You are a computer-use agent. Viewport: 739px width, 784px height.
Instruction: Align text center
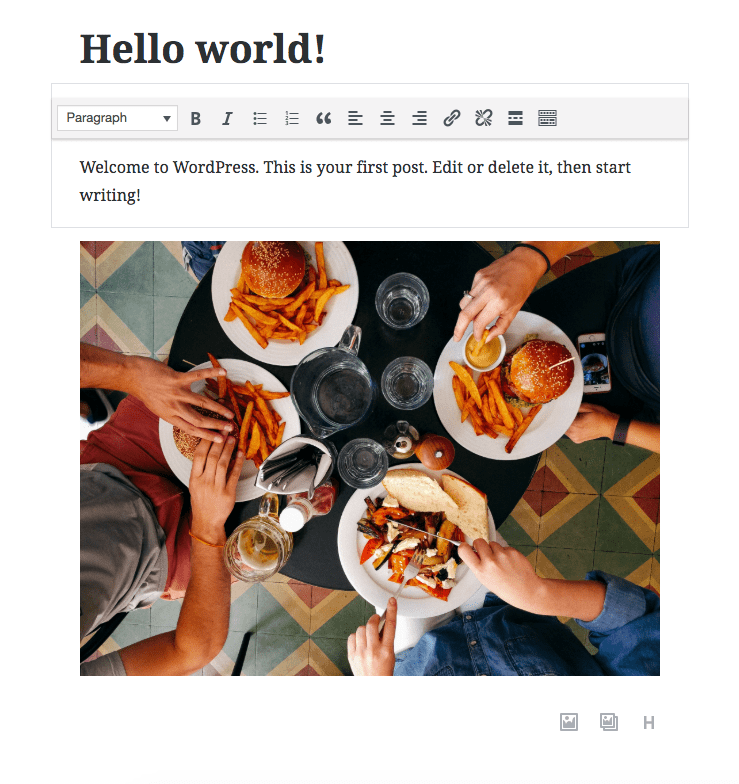tap(388, 118)
